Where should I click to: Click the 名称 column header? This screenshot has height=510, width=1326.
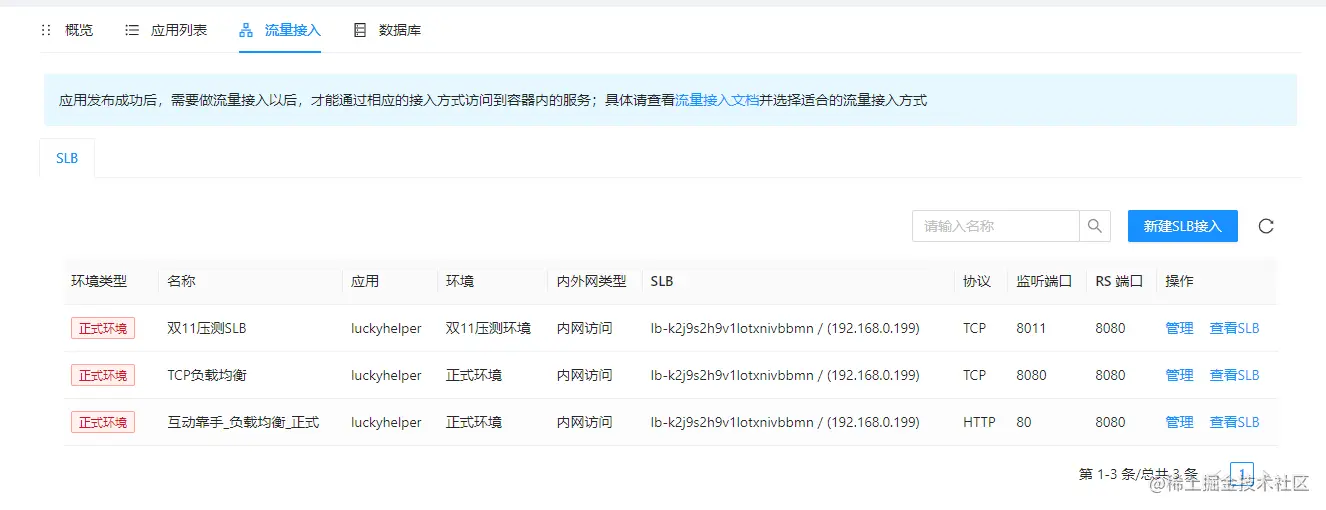pos(181,281)
